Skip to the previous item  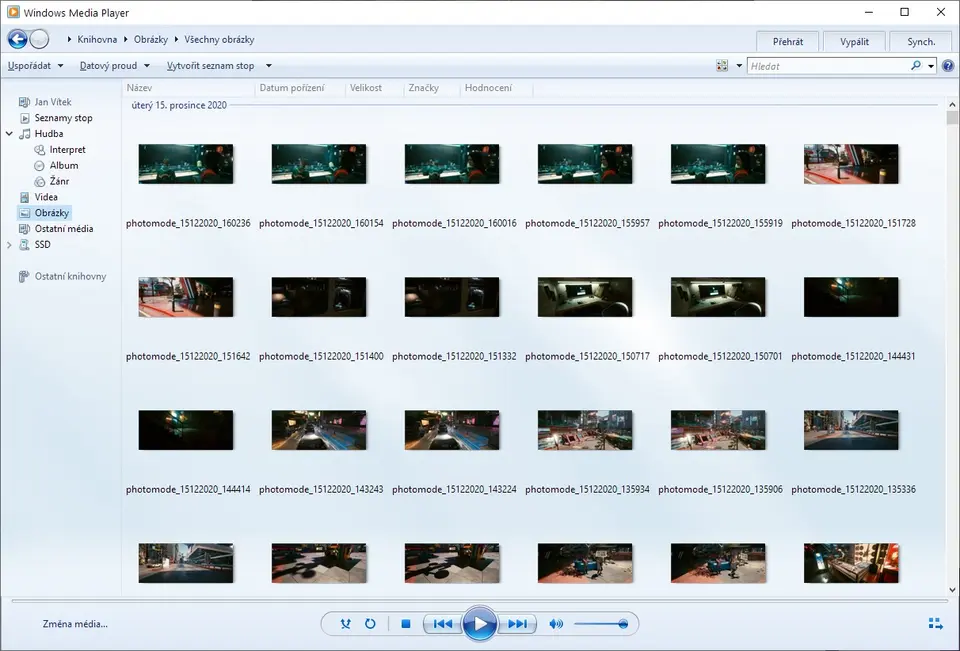tap(441, 624)
